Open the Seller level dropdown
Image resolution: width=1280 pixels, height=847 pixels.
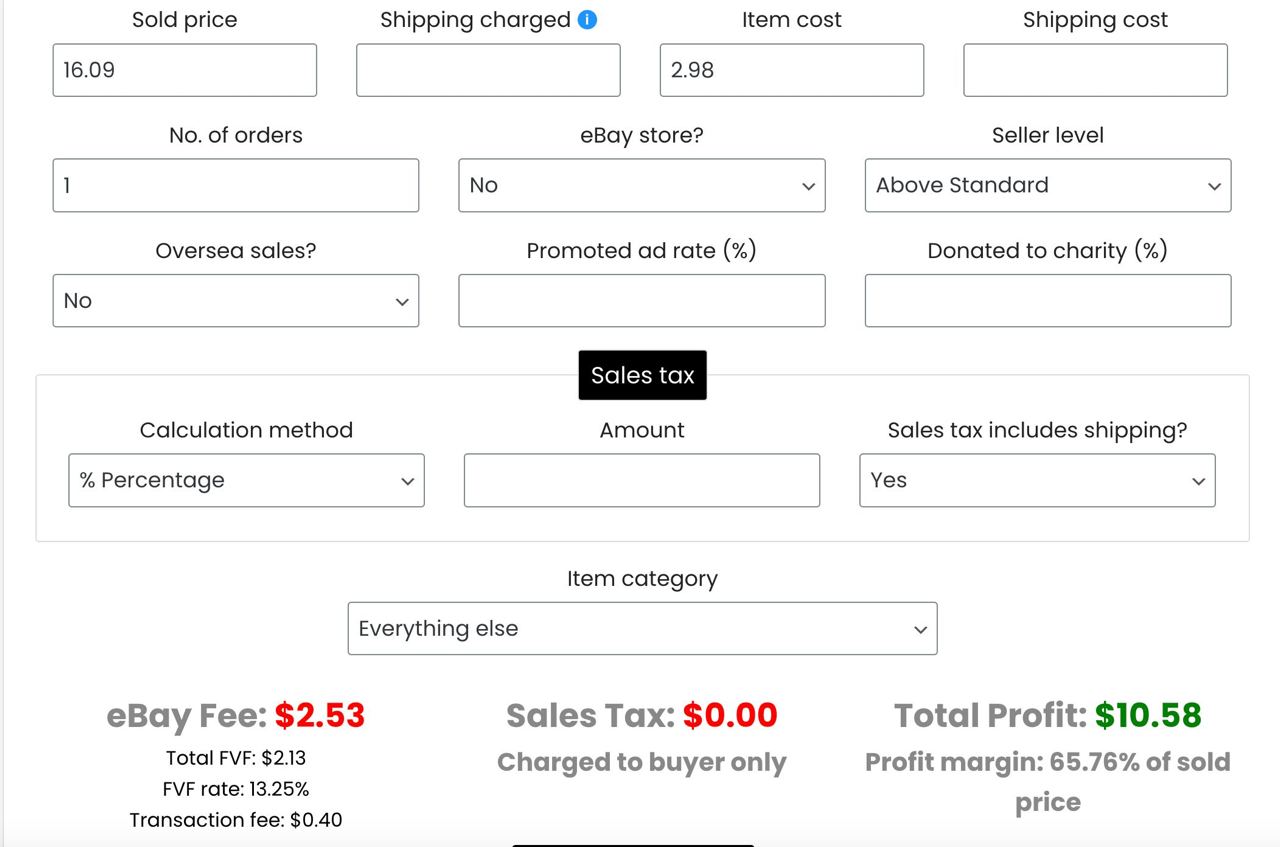click(x=1048, y=185)
